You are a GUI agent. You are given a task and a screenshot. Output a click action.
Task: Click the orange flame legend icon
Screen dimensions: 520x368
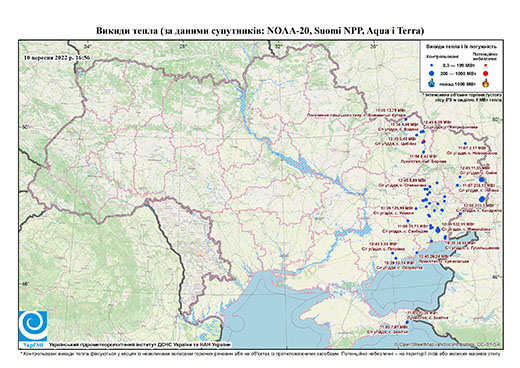coord(486,83)
